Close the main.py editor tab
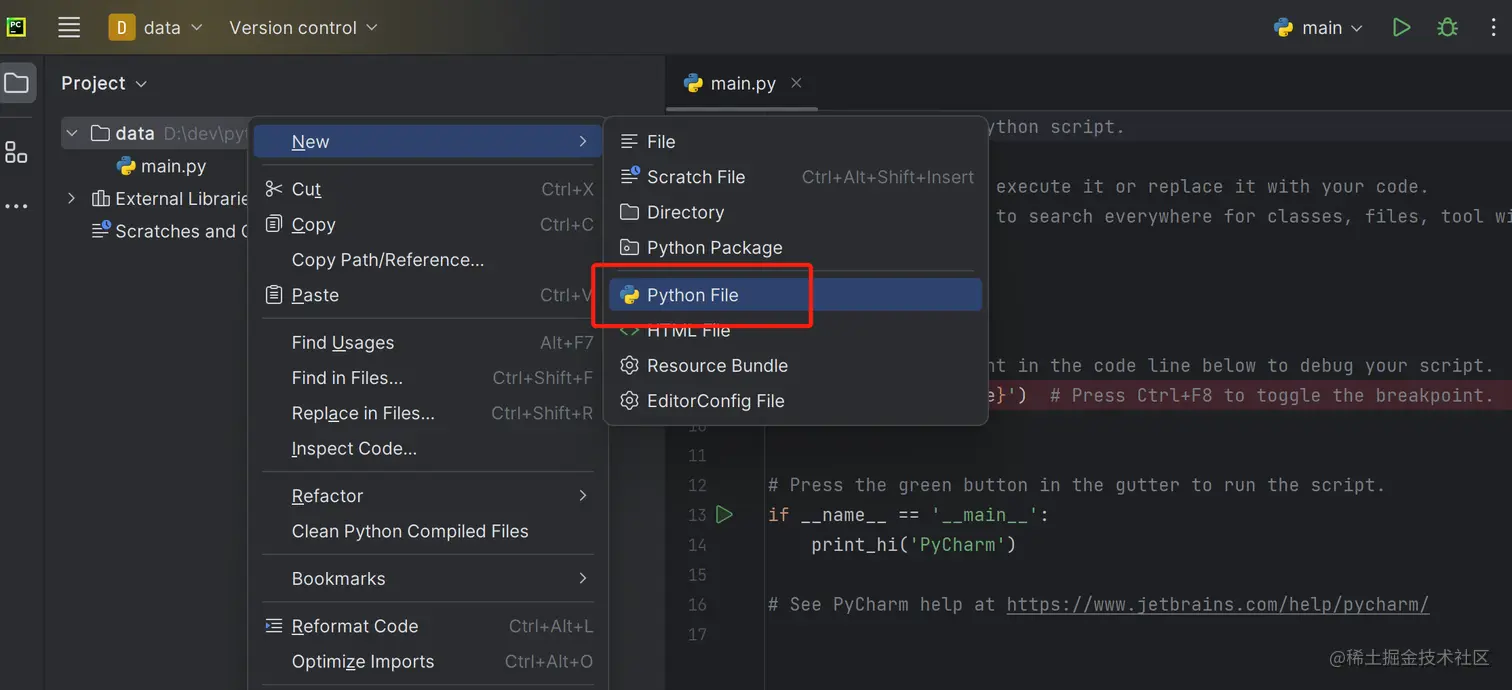The image size is (1512, 690). pos(796,83)
